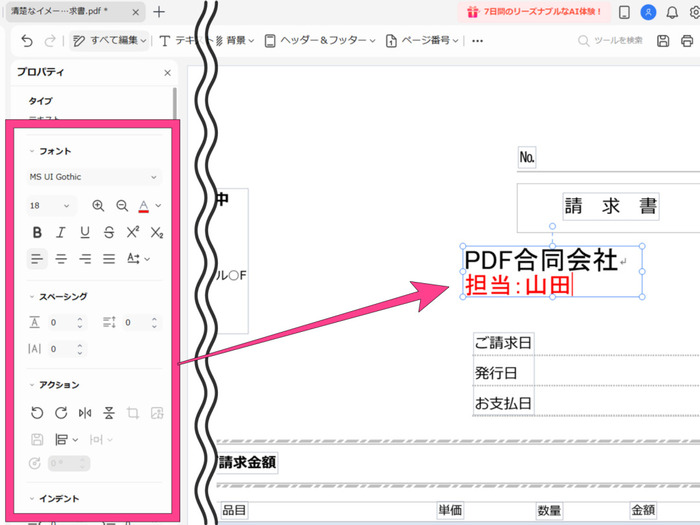Screen dimensions: 700x525
Task: Open the ページ番号 page number menu
Action: [422, 41]
